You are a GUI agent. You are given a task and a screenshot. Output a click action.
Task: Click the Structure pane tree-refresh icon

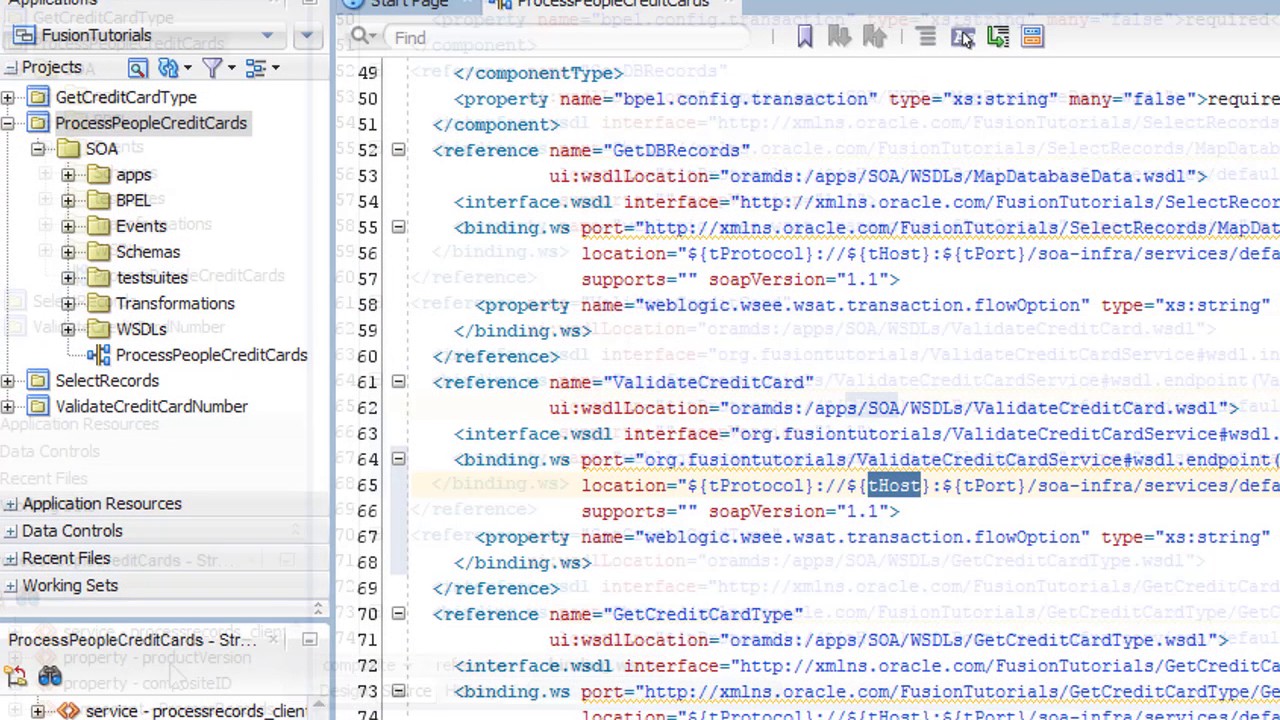pos(15,678)
